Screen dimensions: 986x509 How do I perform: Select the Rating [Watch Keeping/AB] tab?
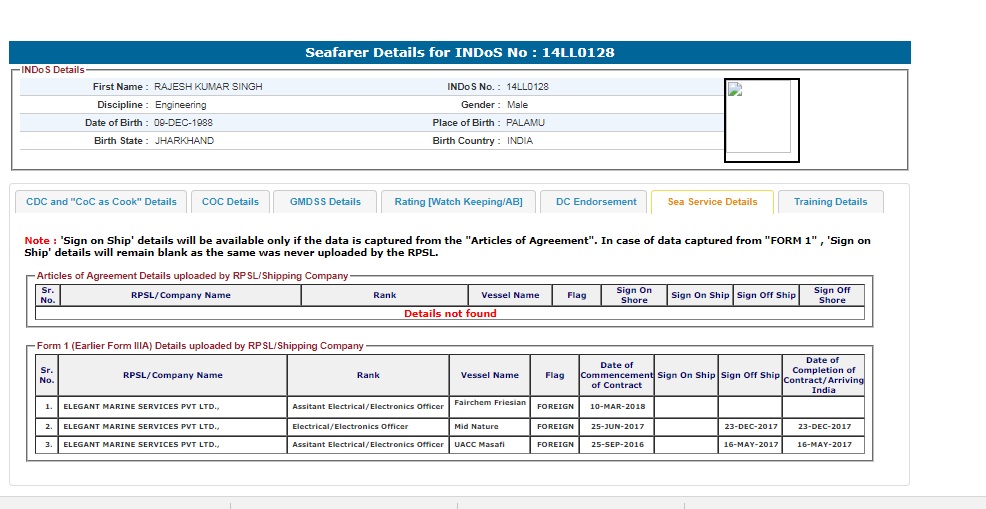tap(458, 202)
